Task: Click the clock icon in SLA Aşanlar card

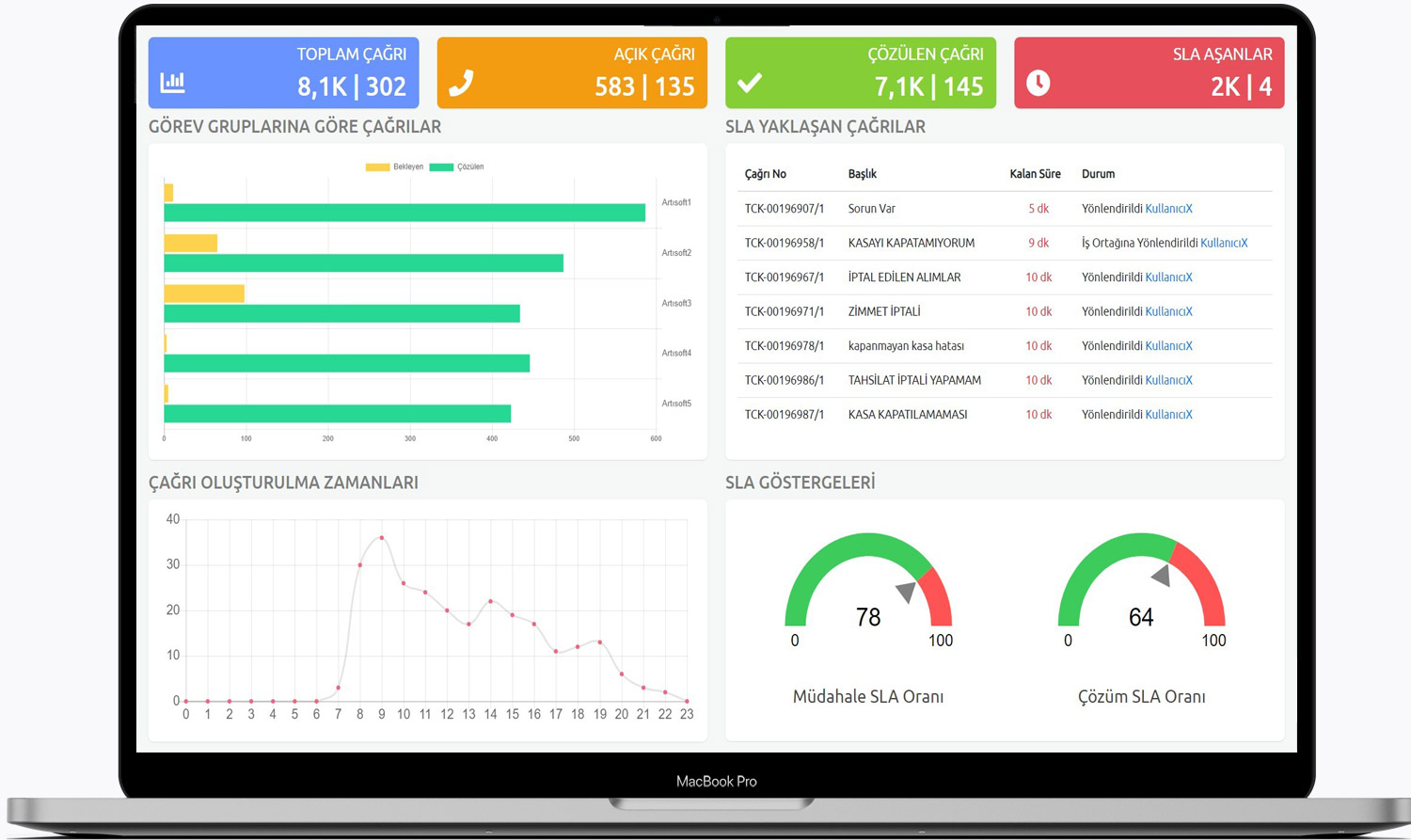Action: [1038, 83]
